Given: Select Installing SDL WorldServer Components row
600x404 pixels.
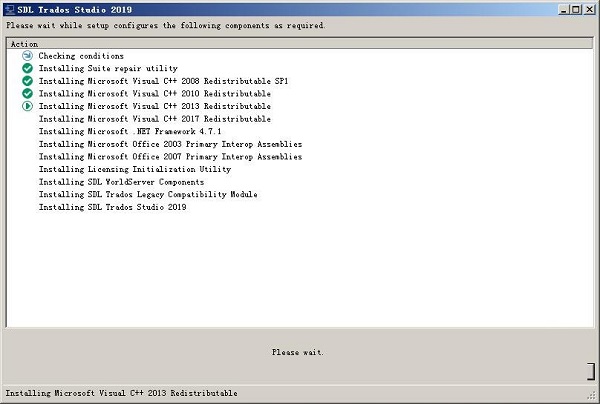Looking at the screenshot, I should (121, 182).
